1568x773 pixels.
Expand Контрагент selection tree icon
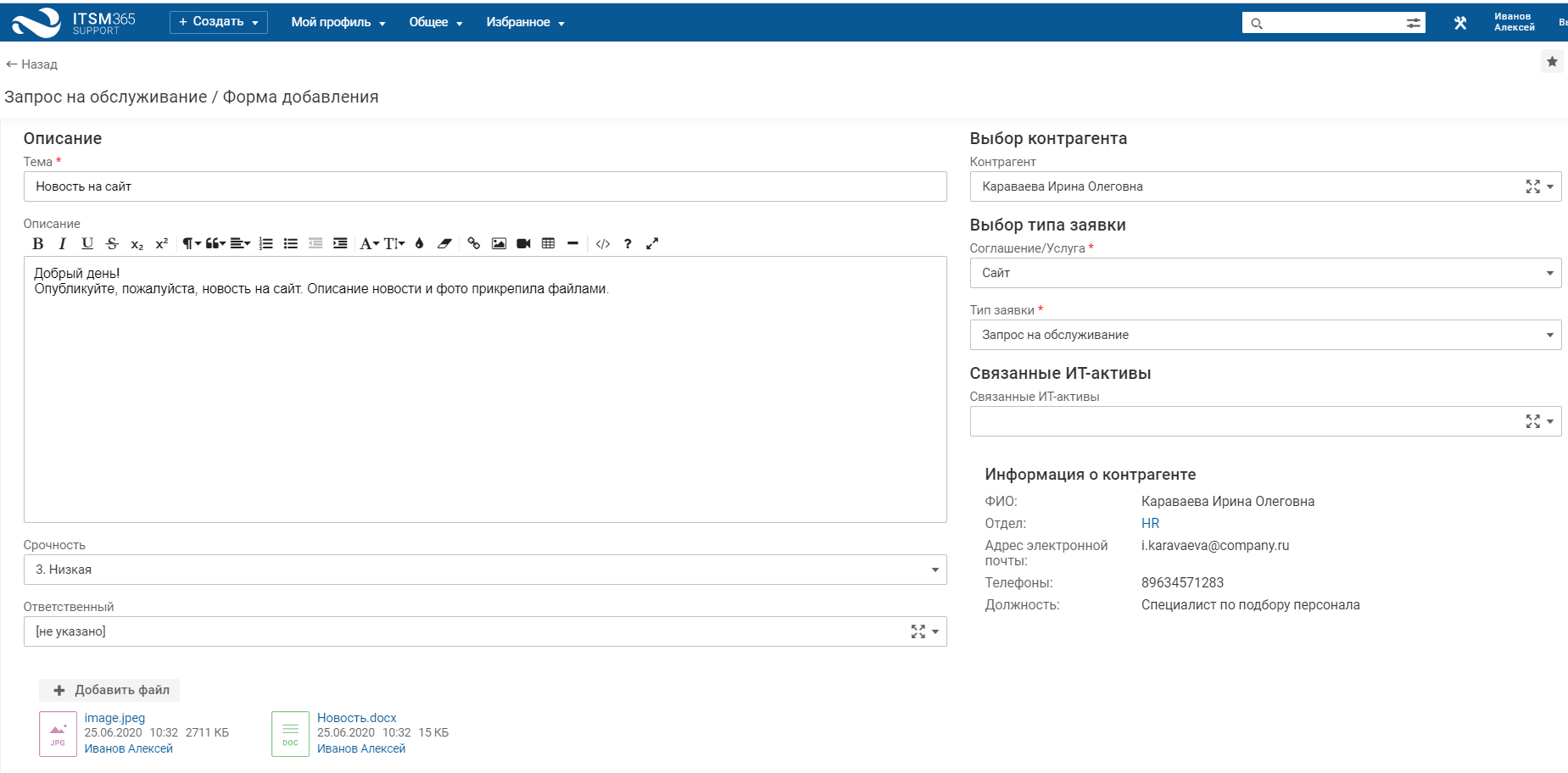[x=1532, y=186]
